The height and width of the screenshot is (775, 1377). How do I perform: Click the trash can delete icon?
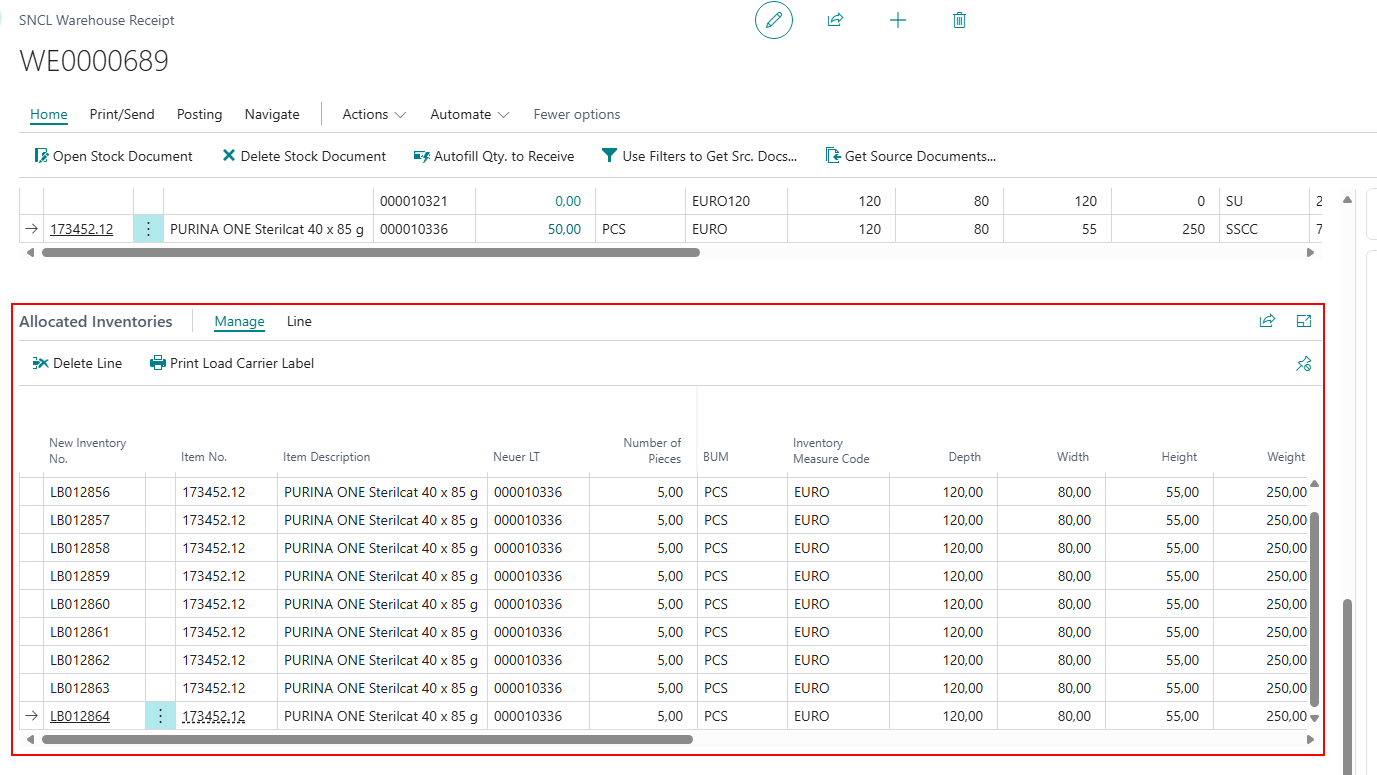pyautogui.click(x=959, y=20)
